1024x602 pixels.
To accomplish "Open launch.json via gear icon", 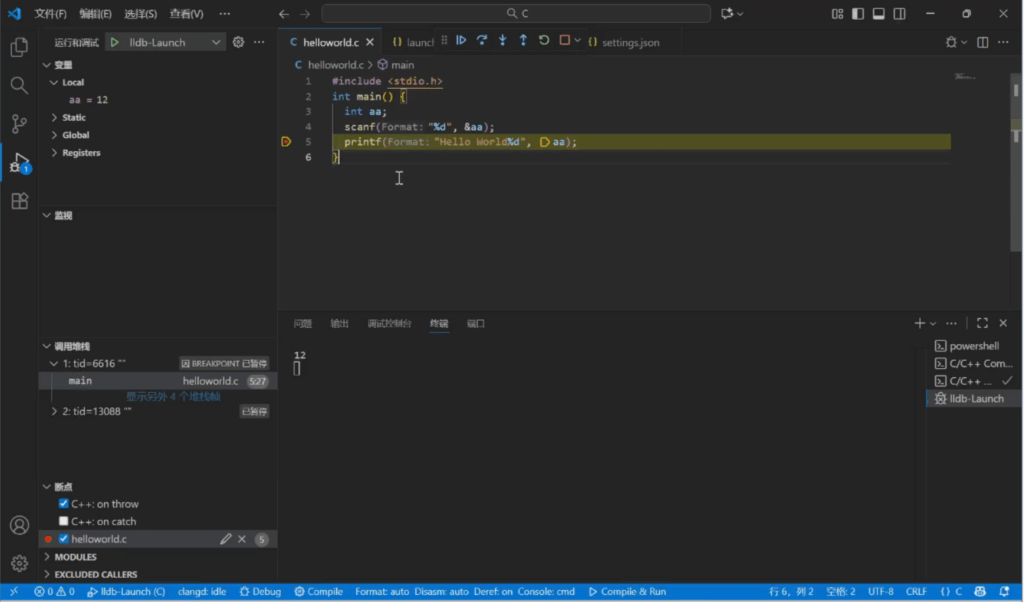I will pos(238,42).
